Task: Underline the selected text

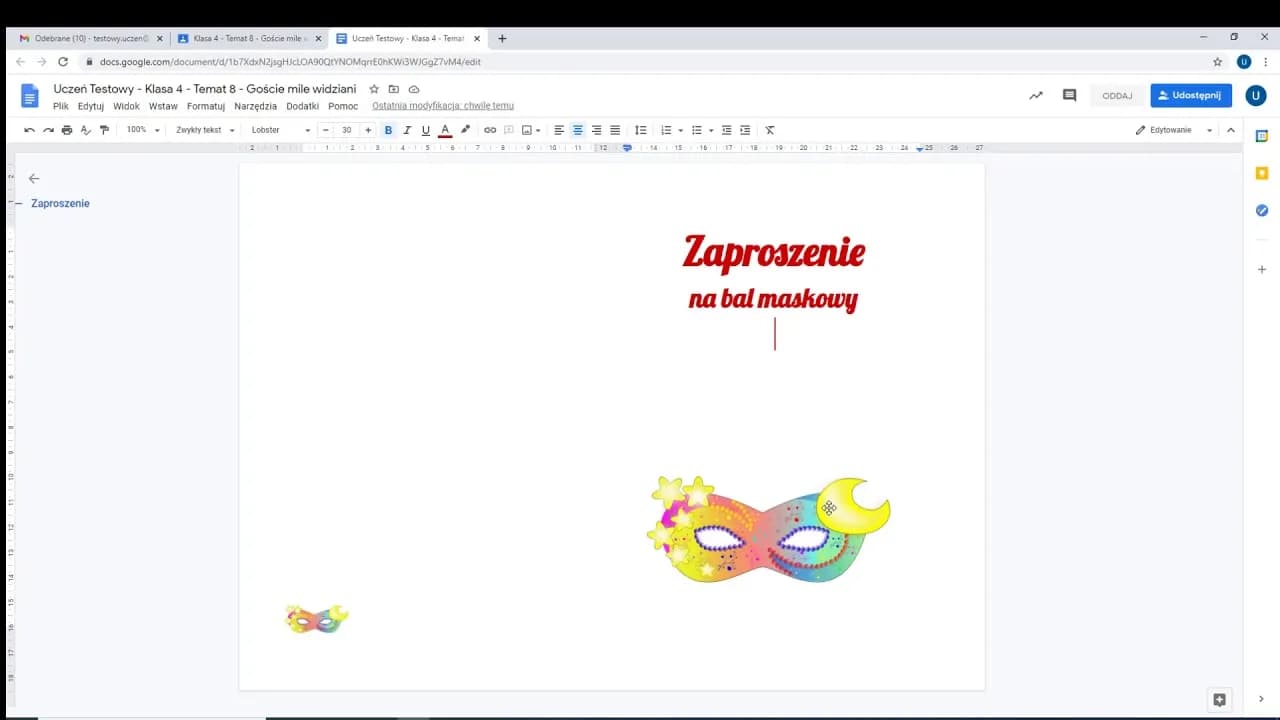Action: (426, 129)
